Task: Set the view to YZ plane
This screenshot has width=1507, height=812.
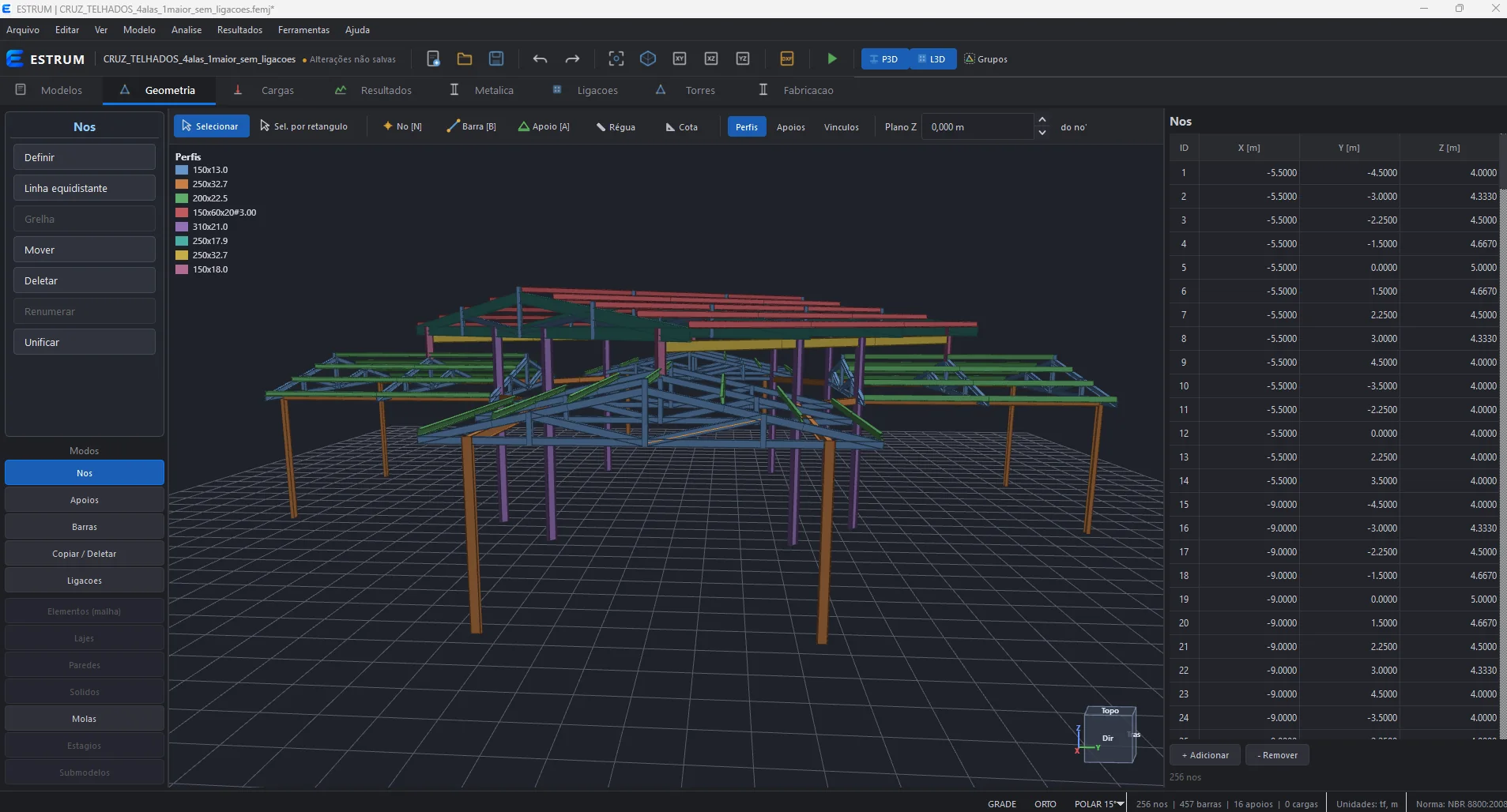Action: (x=743, y=58)
